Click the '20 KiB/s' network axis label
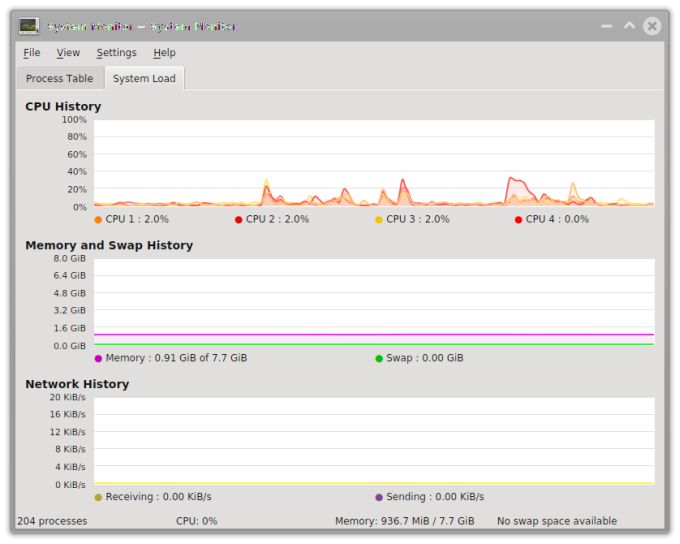The width and height of the screenshot is (680, 544). [68, 397]
